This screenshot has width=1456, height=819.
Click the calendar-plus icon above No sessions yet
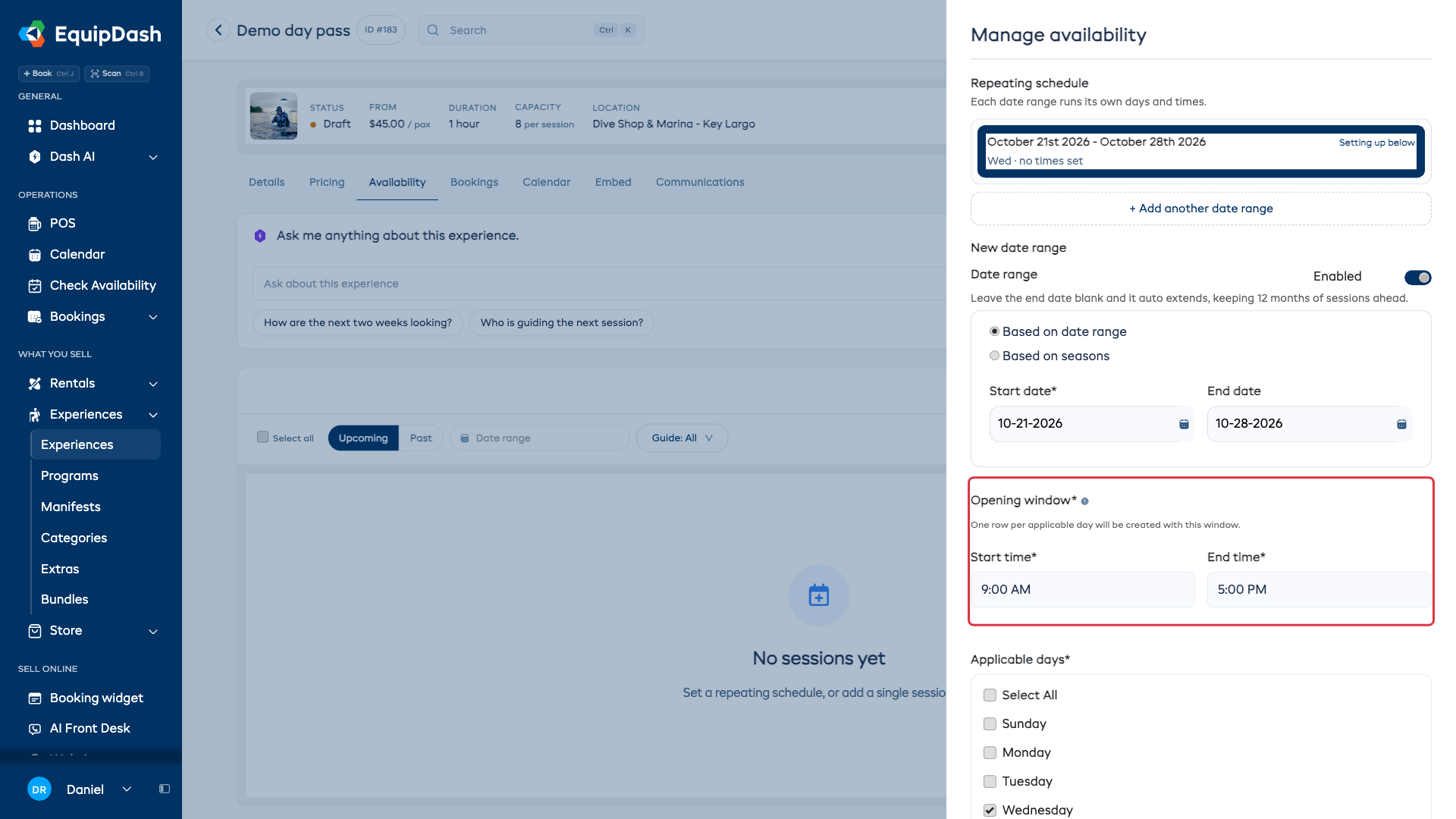tap(819, 595)
